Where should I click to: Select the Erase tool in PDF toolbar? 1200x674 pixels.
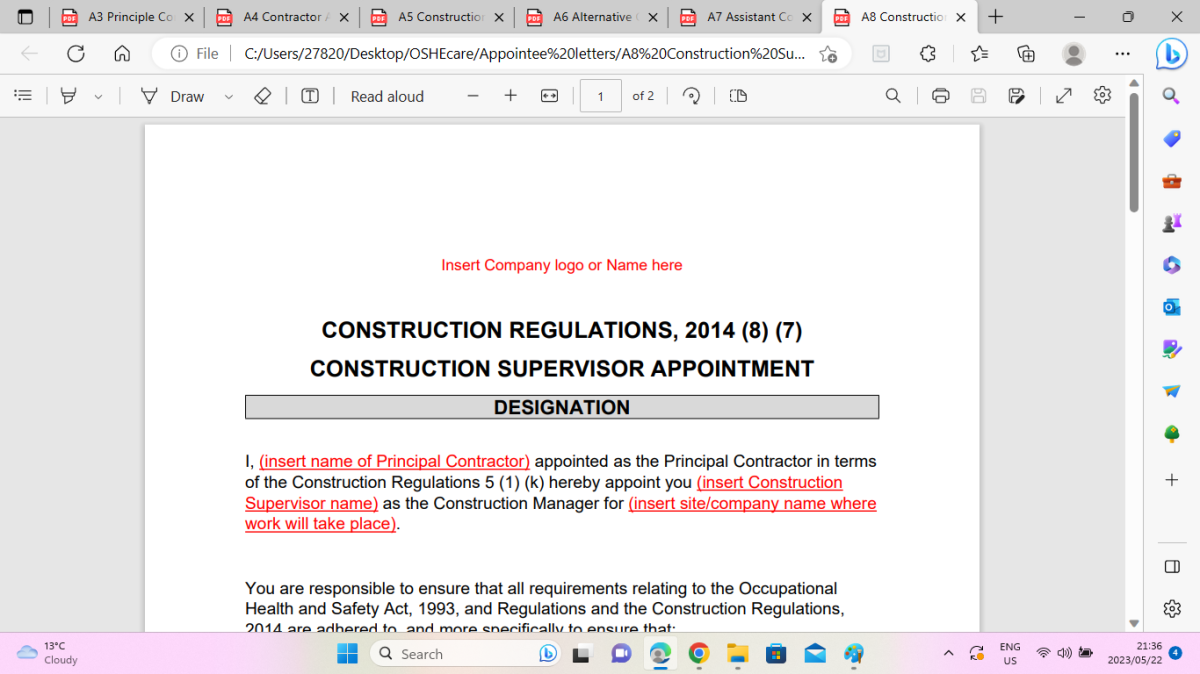coord(262,96)
